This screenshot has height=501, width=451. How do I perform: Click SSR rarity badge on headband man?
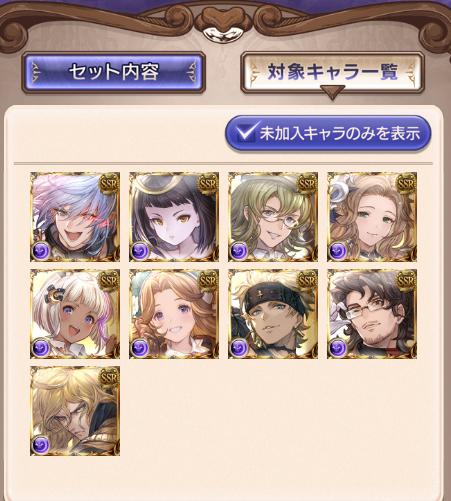click(307, 280)
